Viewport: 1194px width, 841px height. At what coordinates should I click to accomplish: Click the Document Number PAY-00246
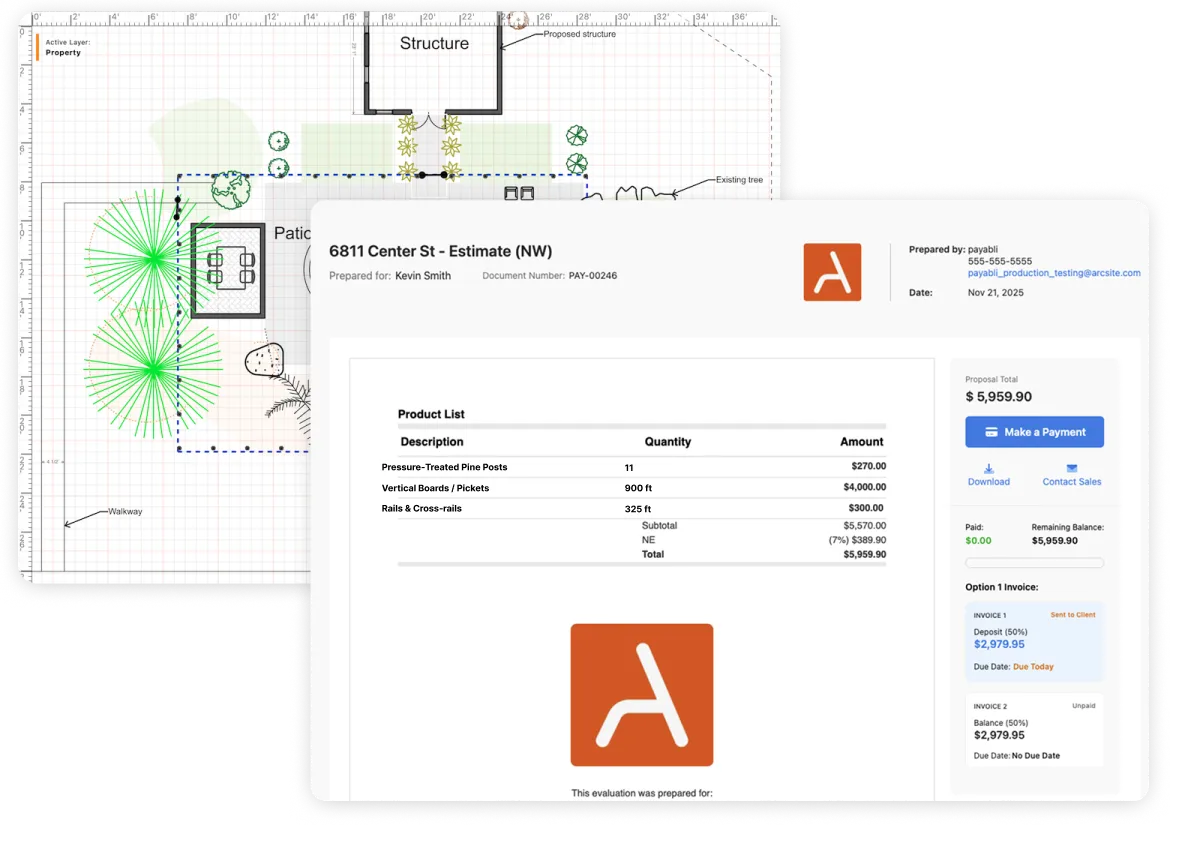point(592,276)
